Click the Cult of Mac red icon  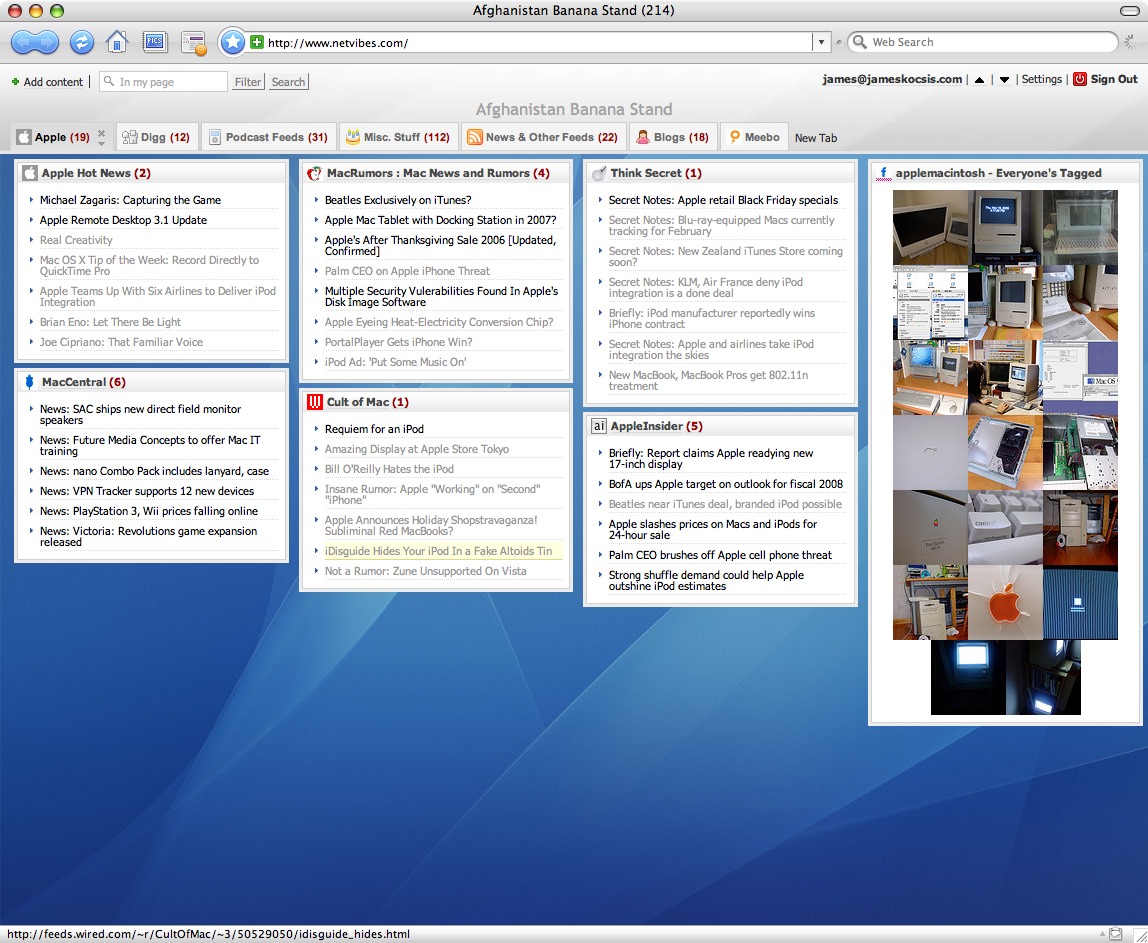tap(315, 402)
